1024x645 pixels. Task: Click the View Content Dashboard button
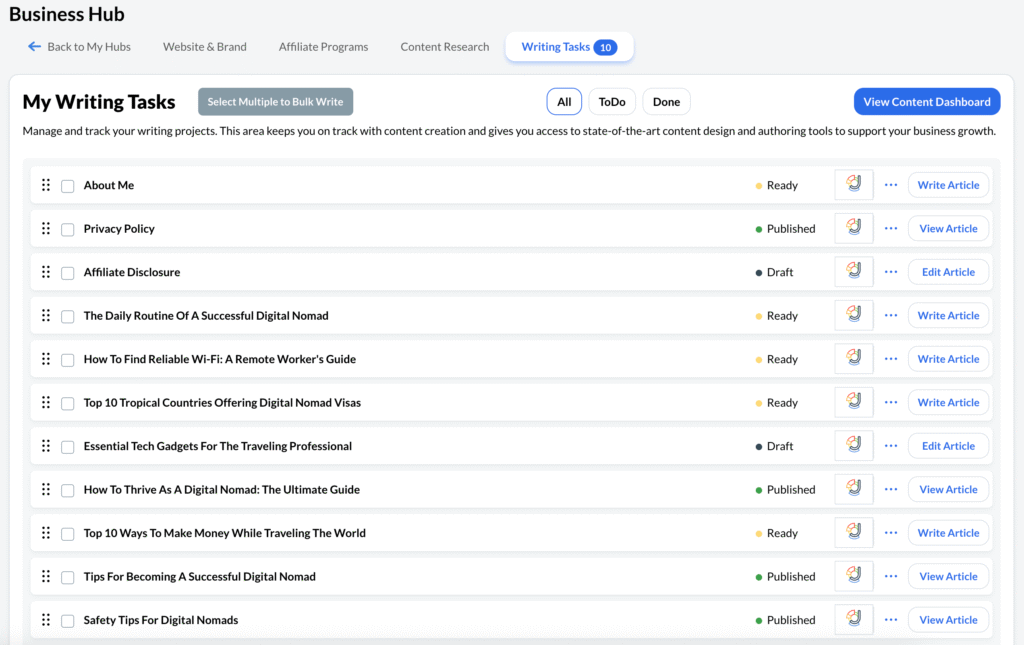click(x=926, y=101)
